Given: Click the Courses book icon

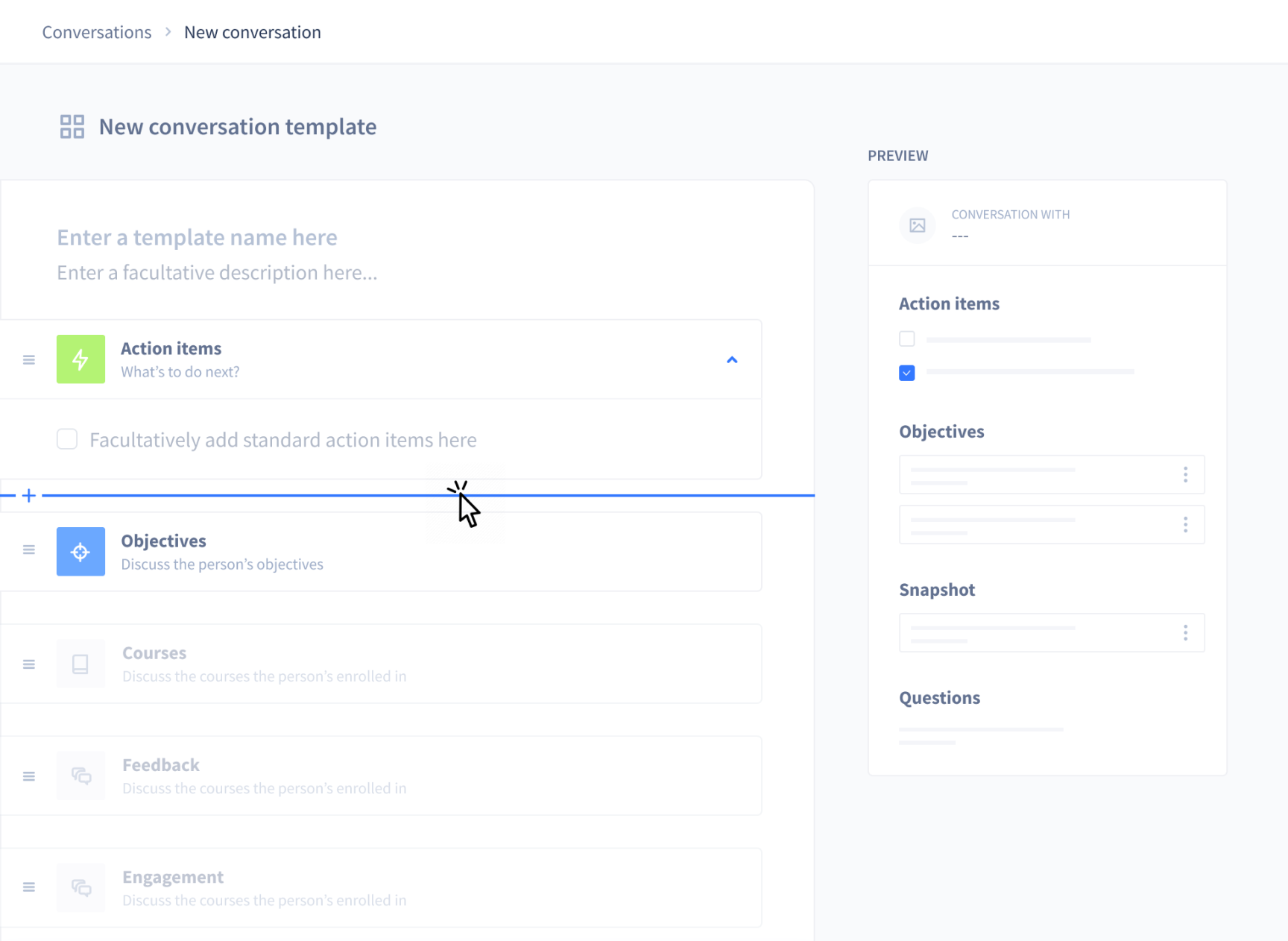Looking at the screenshot, I should [80, 664].
